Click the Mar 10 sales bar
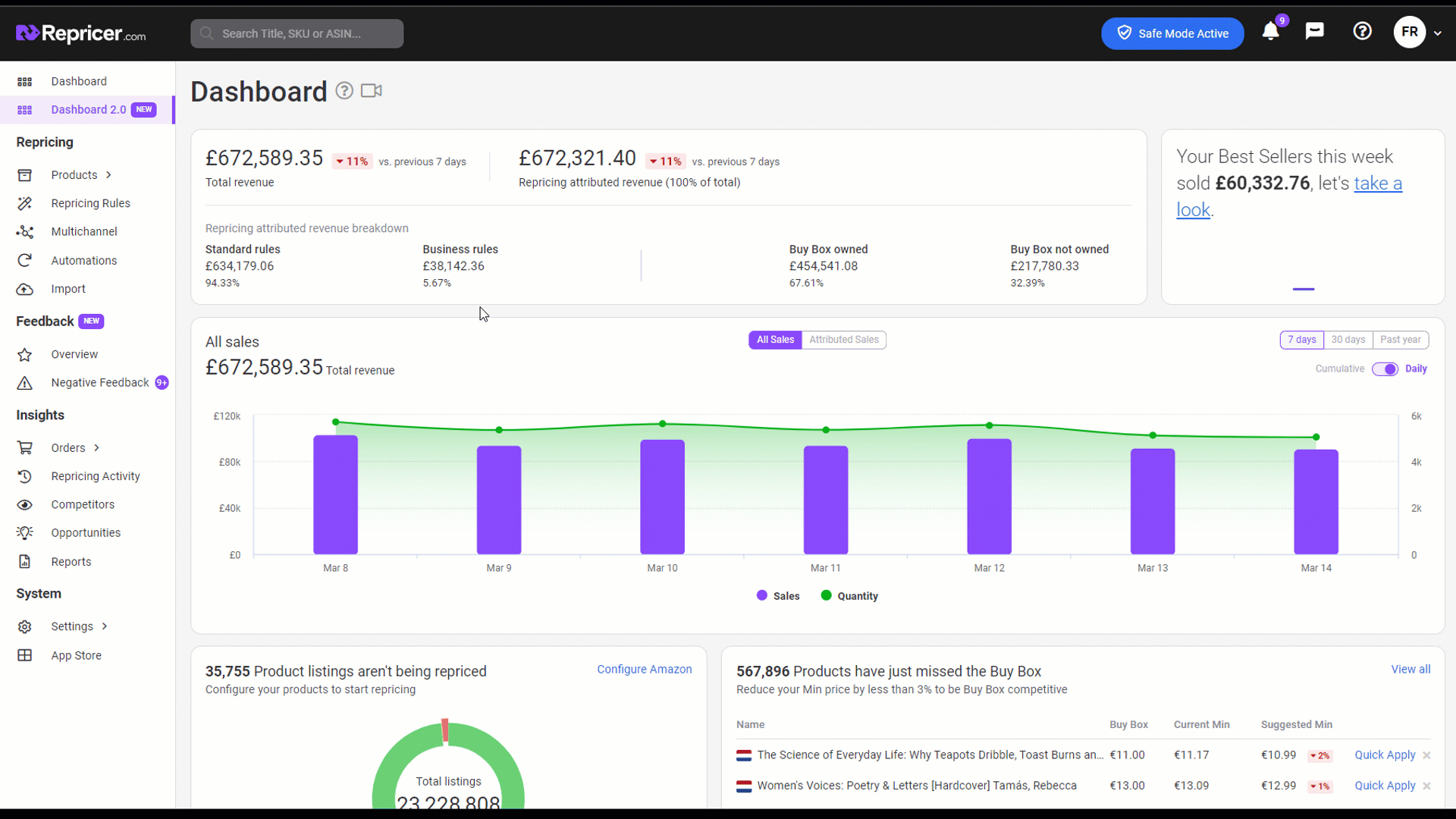 (662, 497)
